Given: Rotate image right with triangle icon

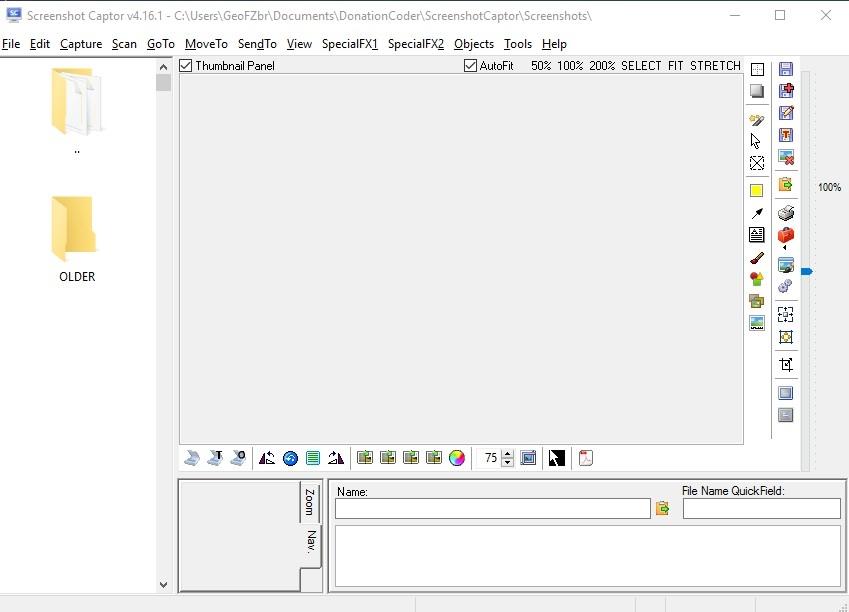Looking at the screenshot, I should pyautogui.click(x=336, y=458).
